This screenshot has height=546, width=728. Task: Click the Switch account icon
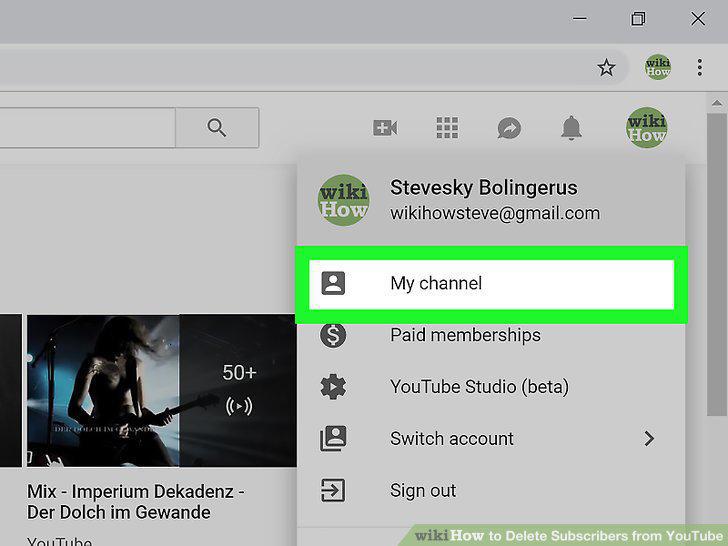click(x=333, y=438)
